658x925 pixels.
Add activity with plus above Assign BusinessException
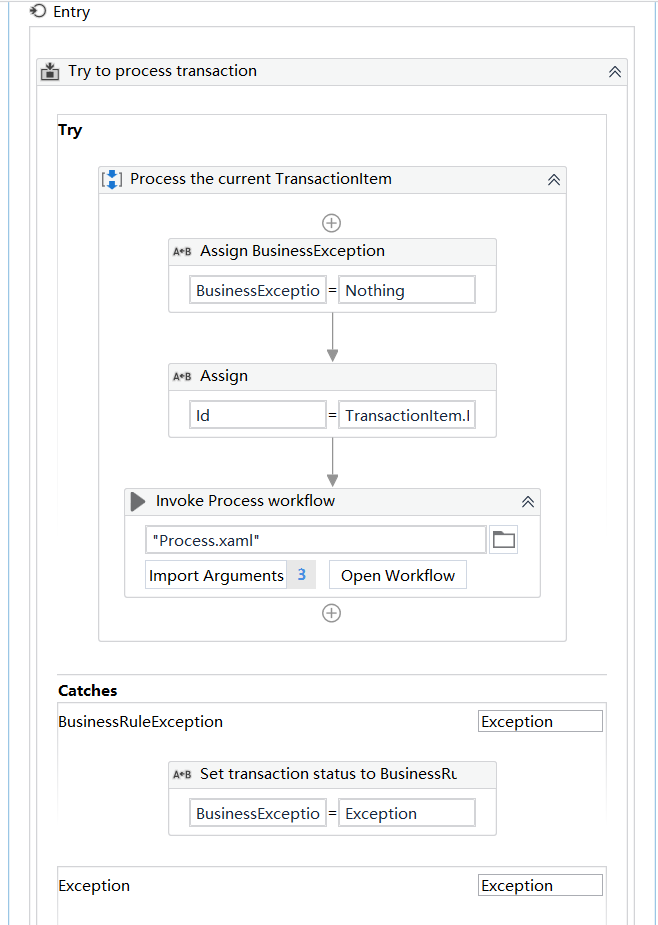(x=332, y=223)
